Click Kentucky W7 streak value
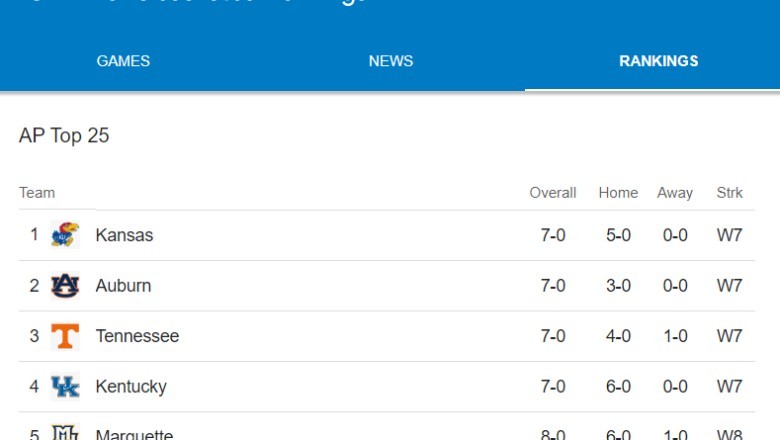The image size is (780, 440). pyautogui.click(x=729, y=386)
